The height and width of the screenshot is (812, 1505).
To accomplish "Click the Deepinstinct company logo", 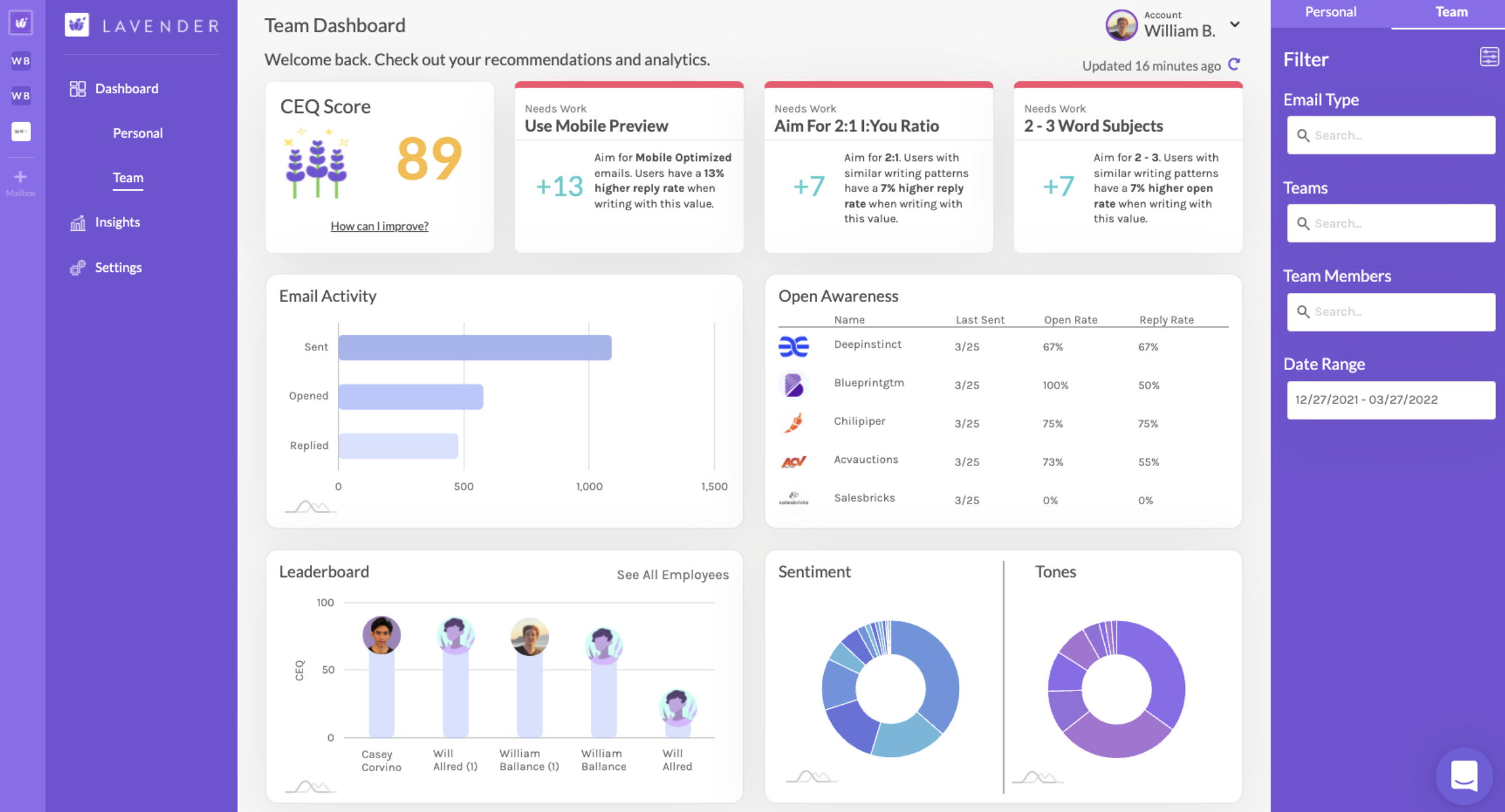I will click(x=793, y=347).
